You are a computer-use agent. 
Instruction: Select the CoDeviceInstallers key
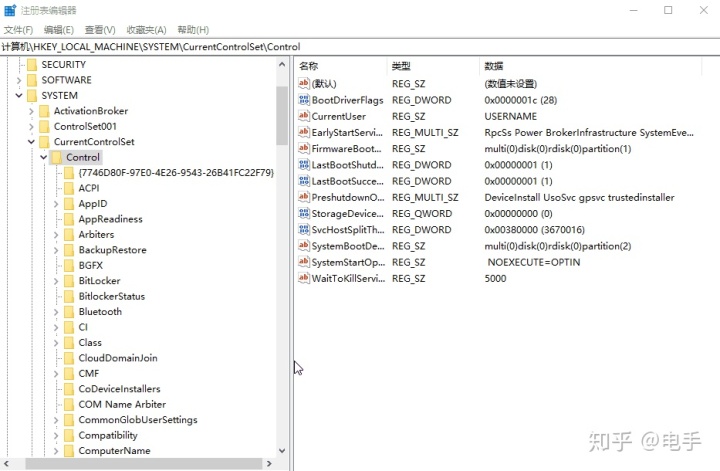point(119,389)
